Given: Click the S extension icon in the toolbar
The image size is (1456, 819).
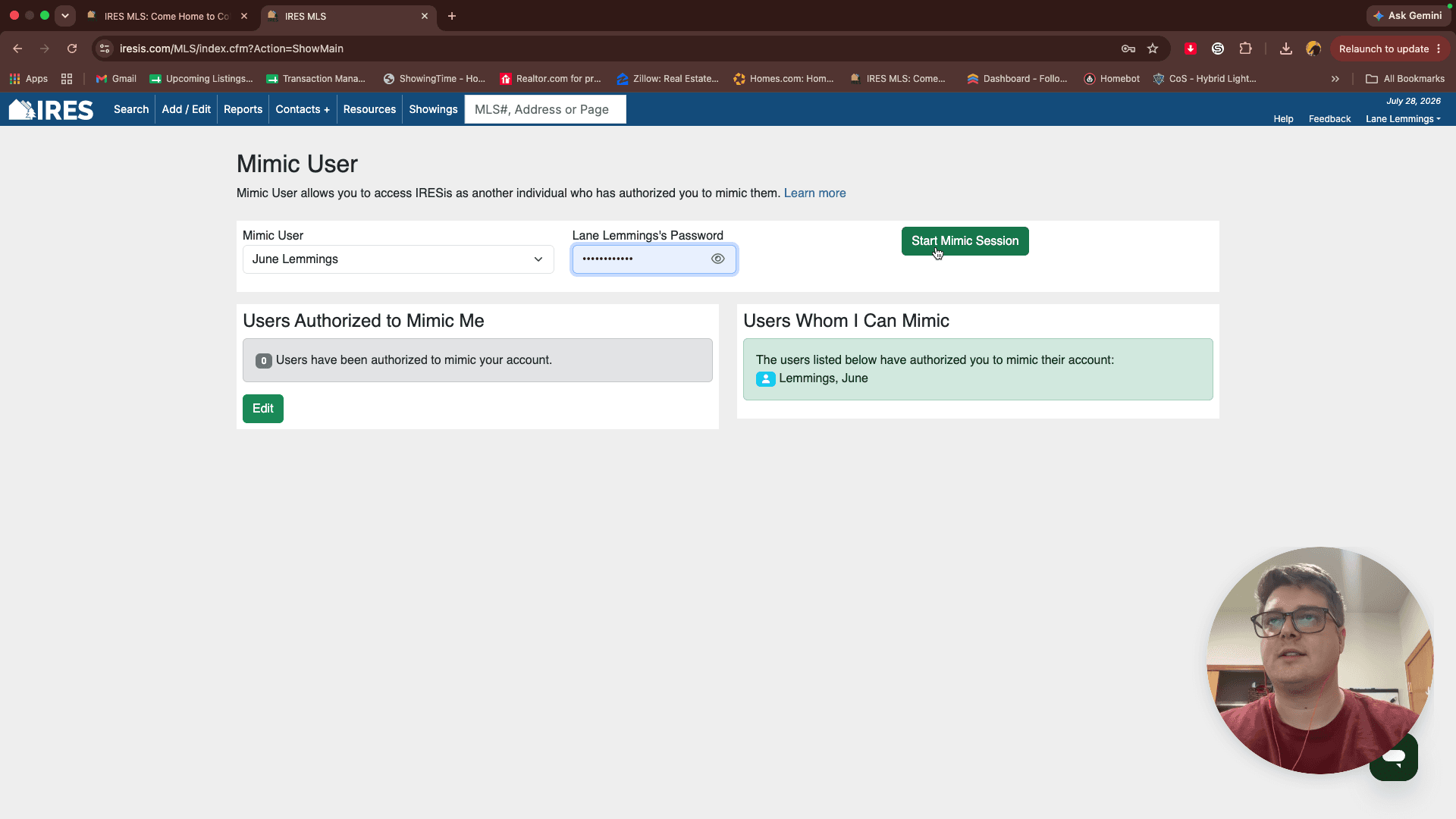Looking at the screenshot, I should 1218,49.
